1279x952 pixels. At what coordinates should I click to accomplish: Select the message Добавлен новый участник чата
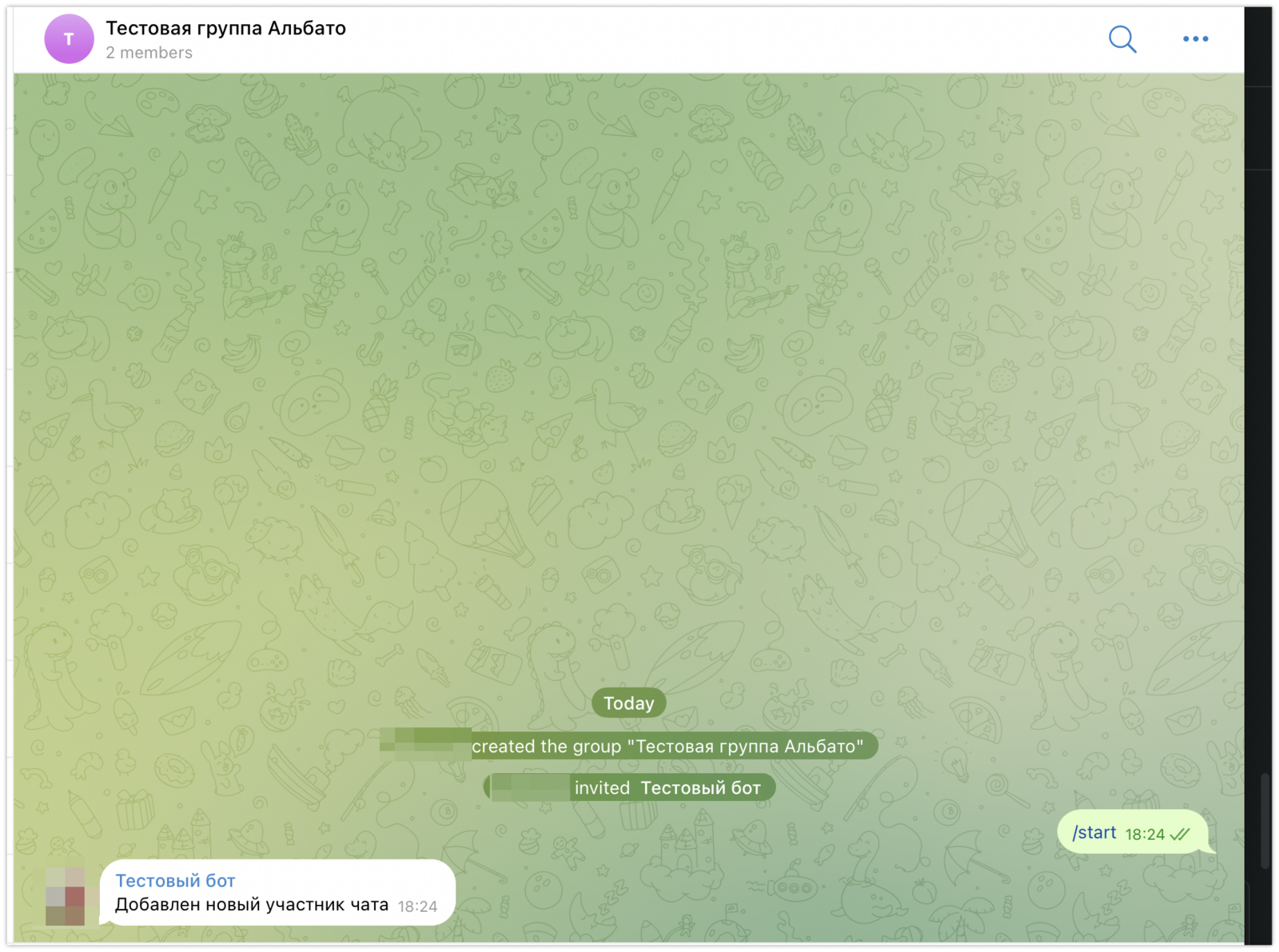251,905
